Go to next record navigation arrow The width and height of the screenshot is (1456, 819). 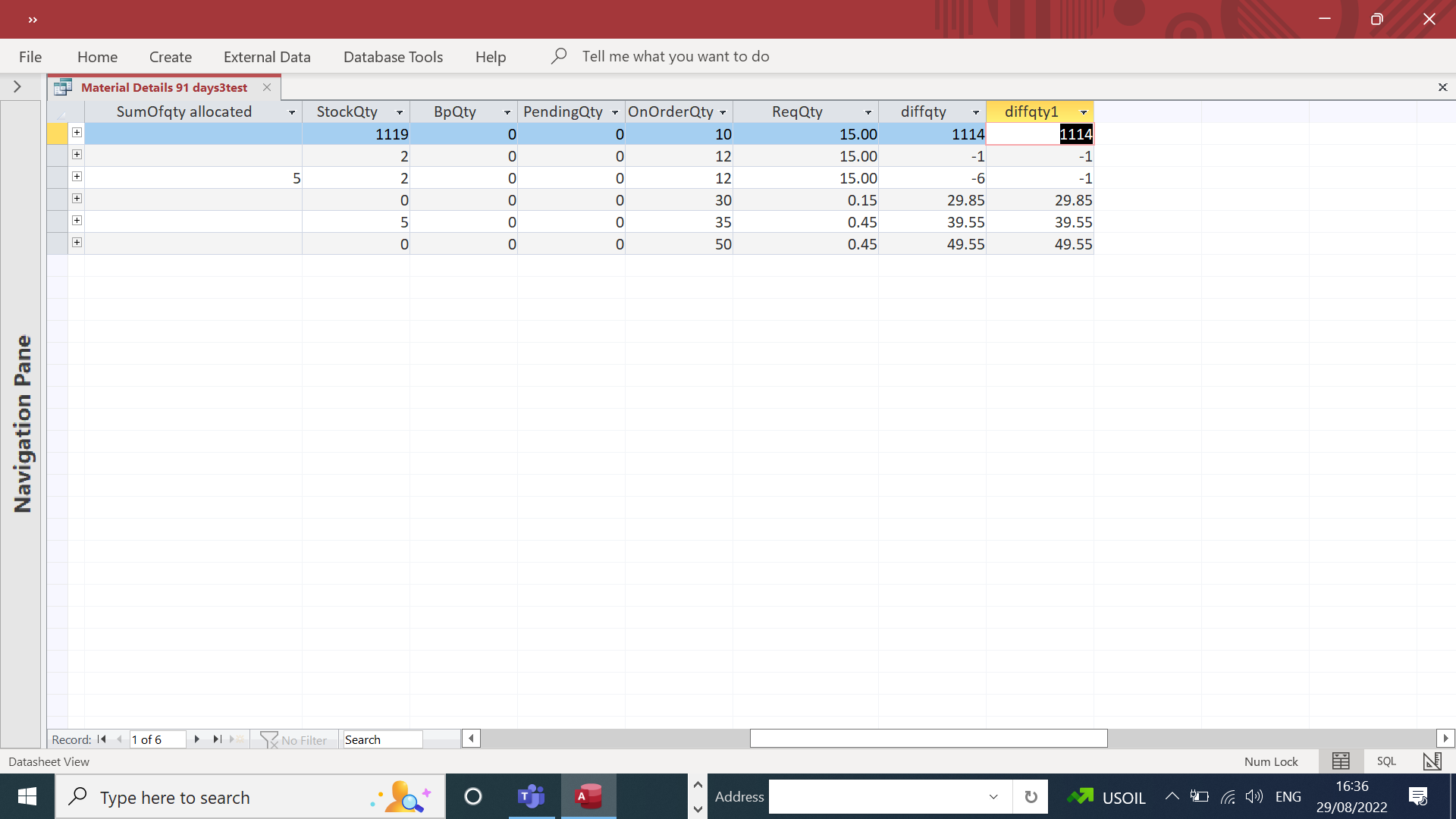tap(196, 739)
